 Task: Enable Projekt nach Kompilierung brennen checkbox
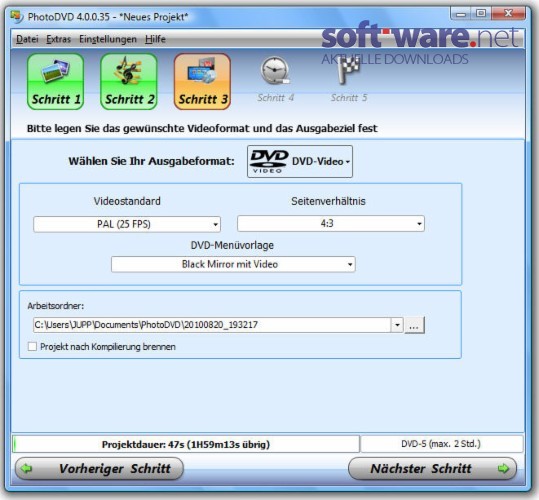[x=32, y=346]
